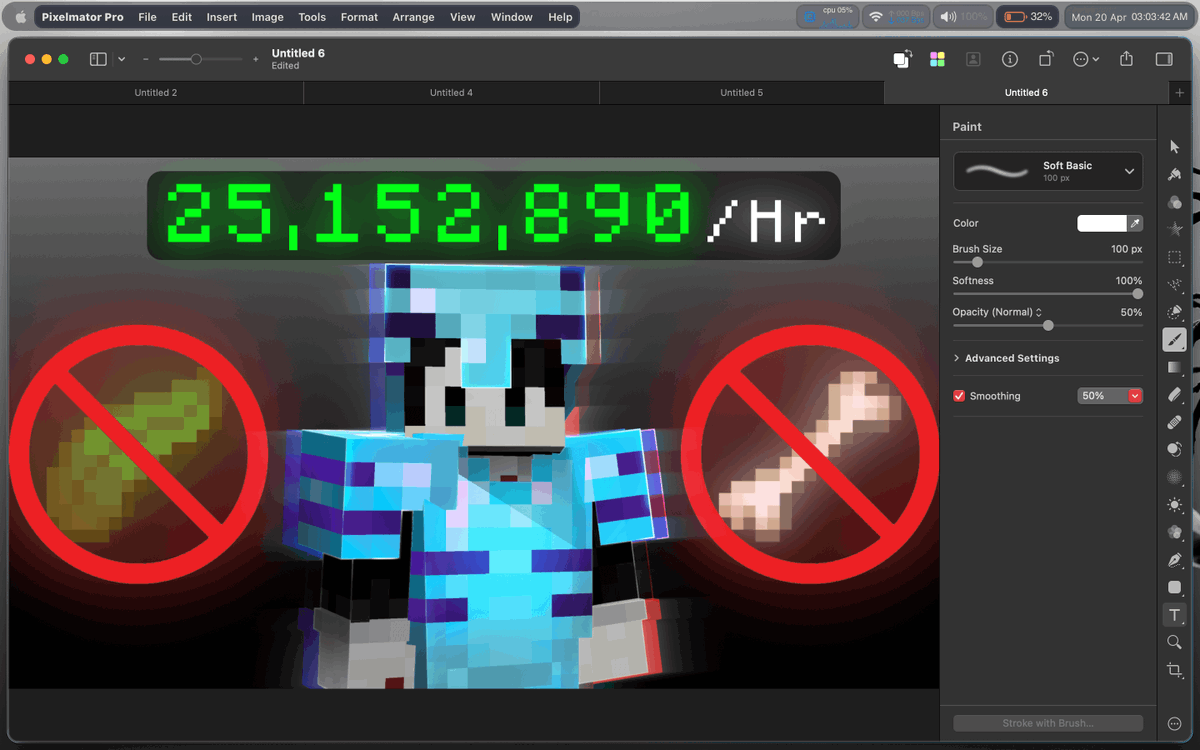Open the Insert menu
This screenshot has height=750, width=1200.
(x=222, y=17)
